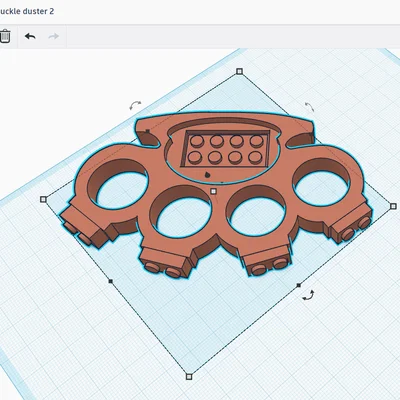The image size is (400, 400).
Task: Click the upper-right rotation arrow handle
Action: 309,107
